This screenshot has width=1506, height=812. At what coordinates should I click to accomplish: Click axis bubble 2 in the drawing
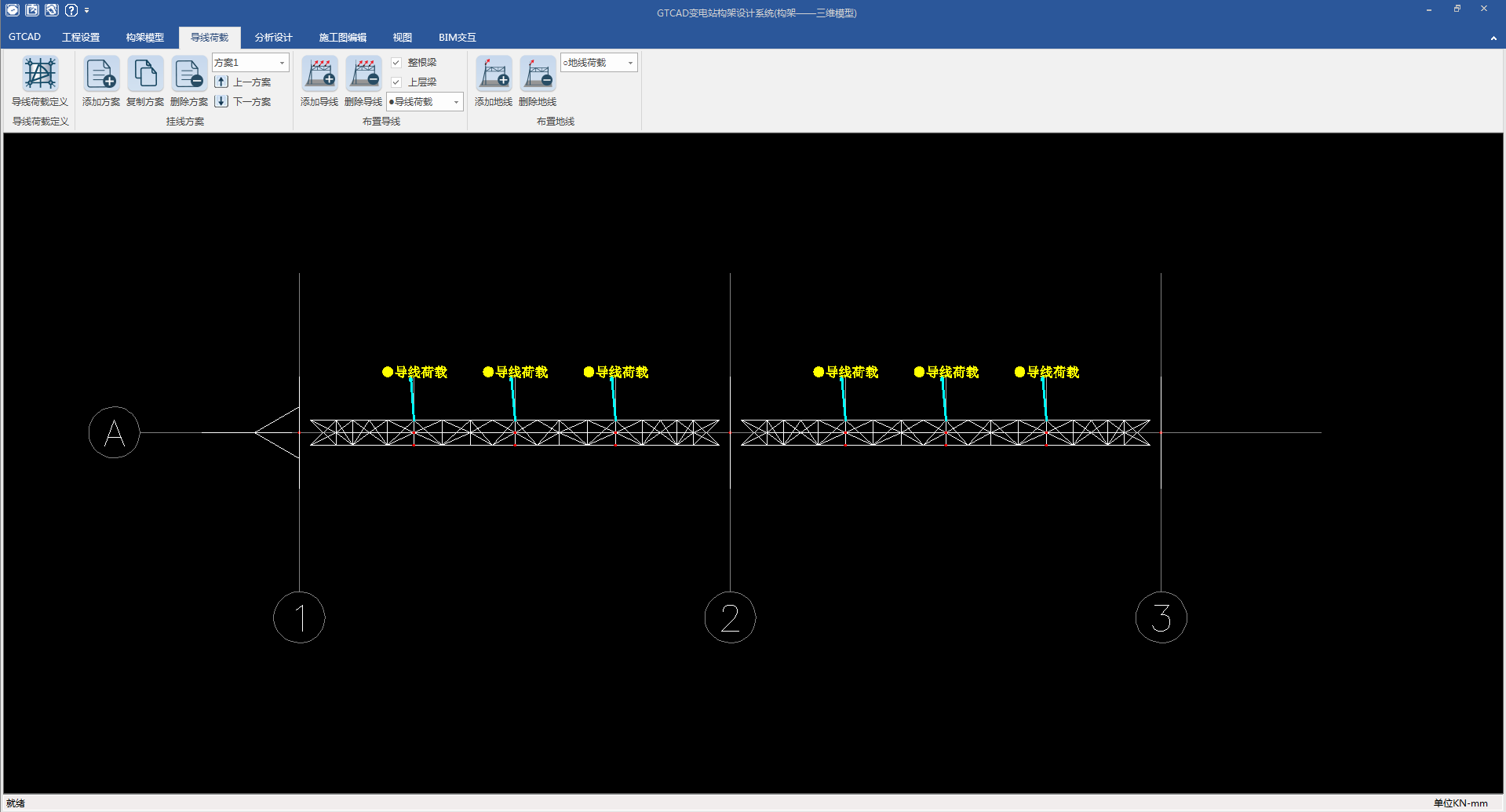[x=730, y=617]
